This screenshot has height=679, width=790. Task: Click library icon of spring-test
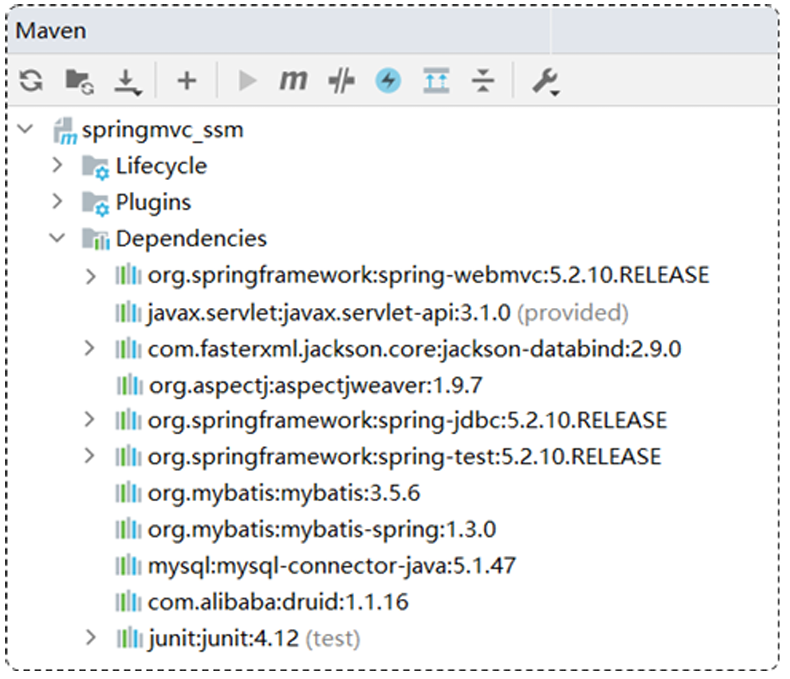[x=128, y=456]
